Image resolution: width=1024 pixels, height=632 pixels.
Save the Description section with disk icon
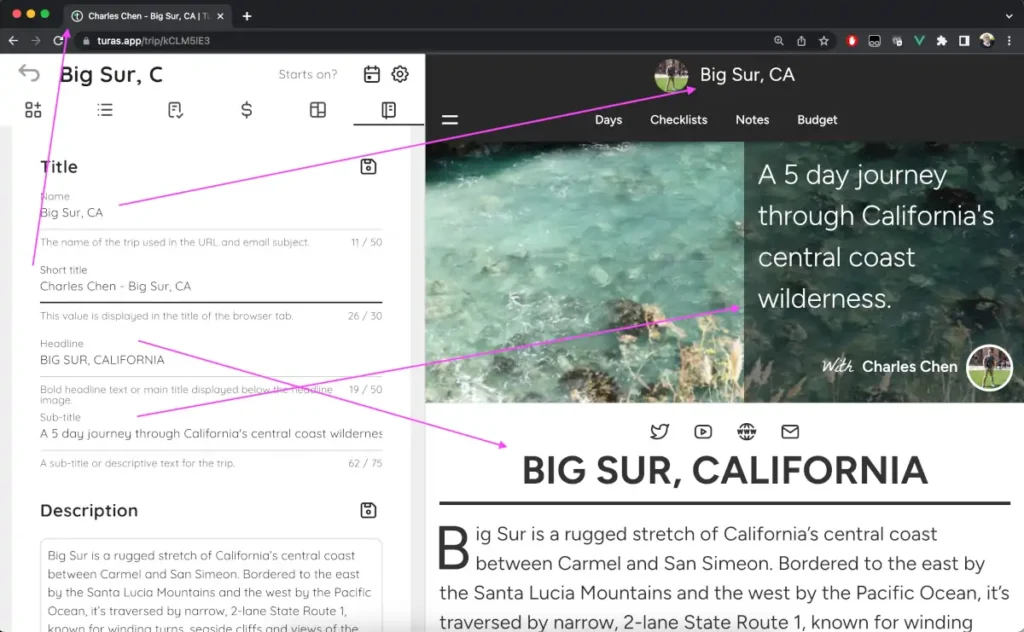(368, 511)
